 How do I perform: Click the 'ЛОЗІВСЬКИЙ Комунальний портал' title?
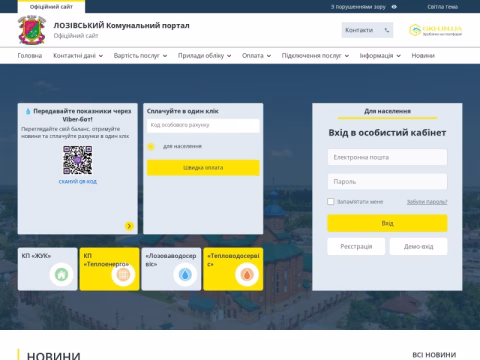(121, 26)
